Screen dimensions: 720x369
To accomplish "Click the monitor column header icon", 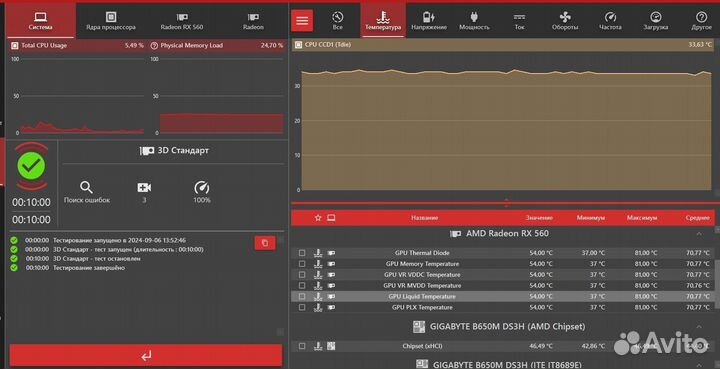I will [x=331, y=218].
